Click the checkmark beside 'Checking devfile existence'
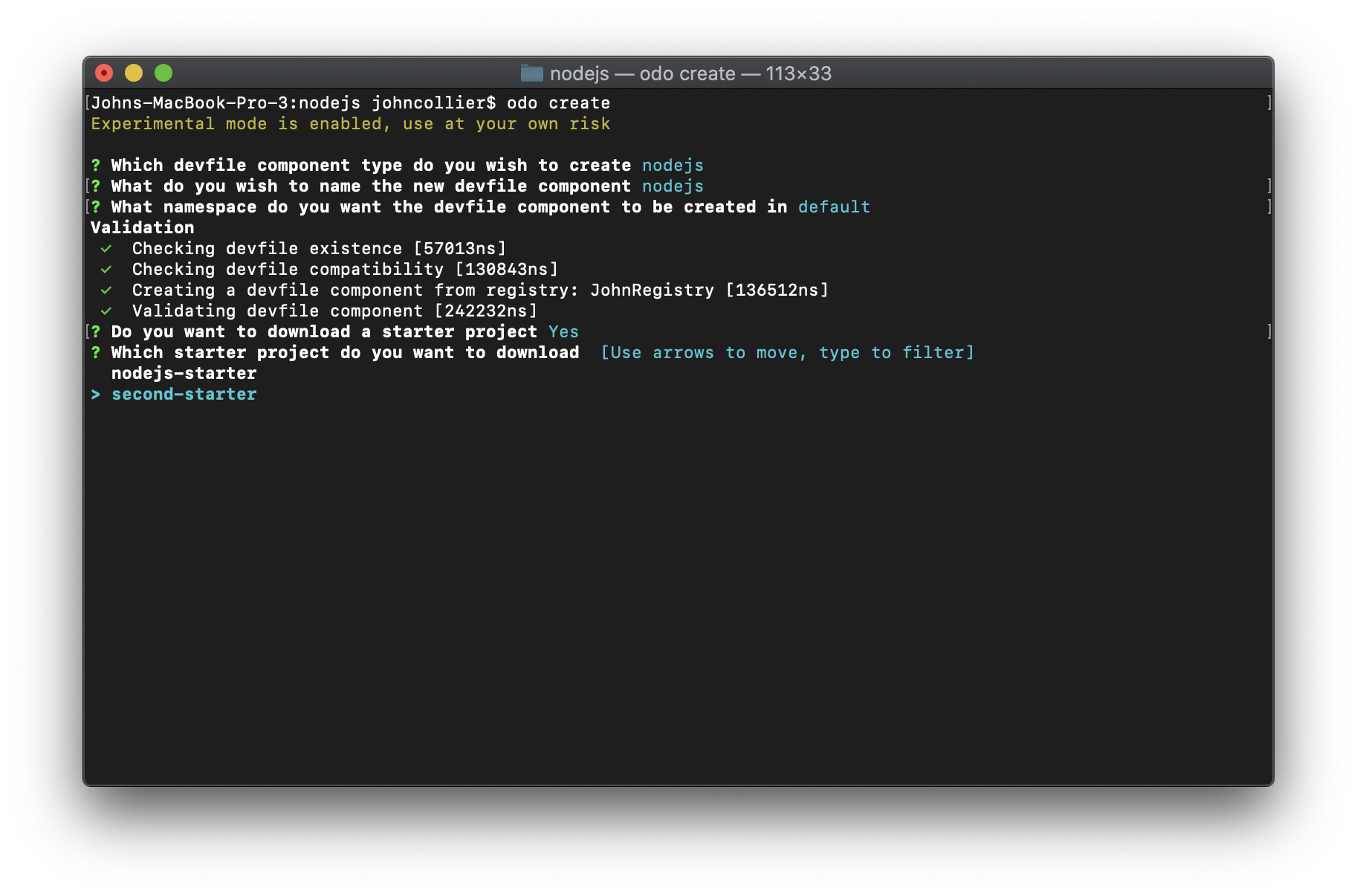 tap(106, 248)
